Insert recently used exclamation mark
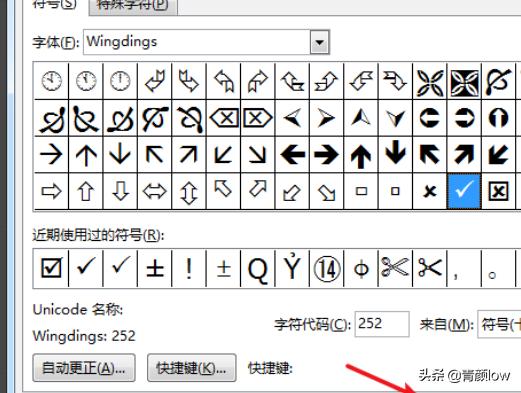Image resolution: width=521 pixels, height=393 pixels. click(189, 268)
